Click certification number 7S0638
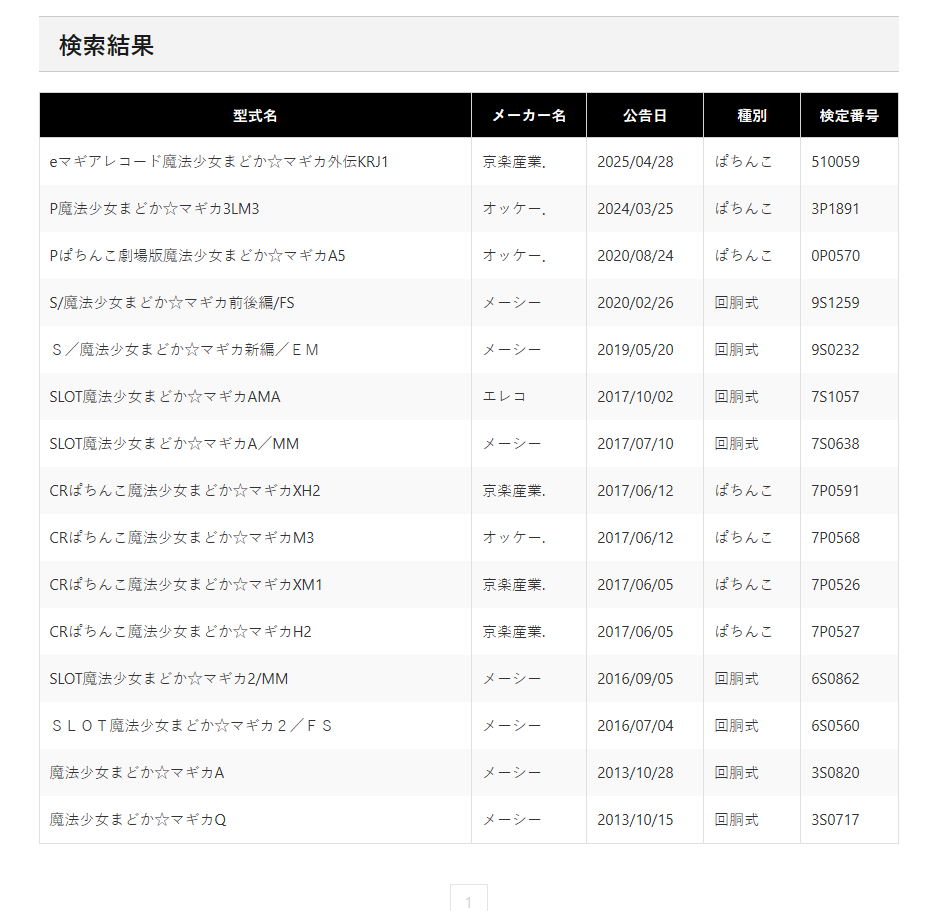 835,444
